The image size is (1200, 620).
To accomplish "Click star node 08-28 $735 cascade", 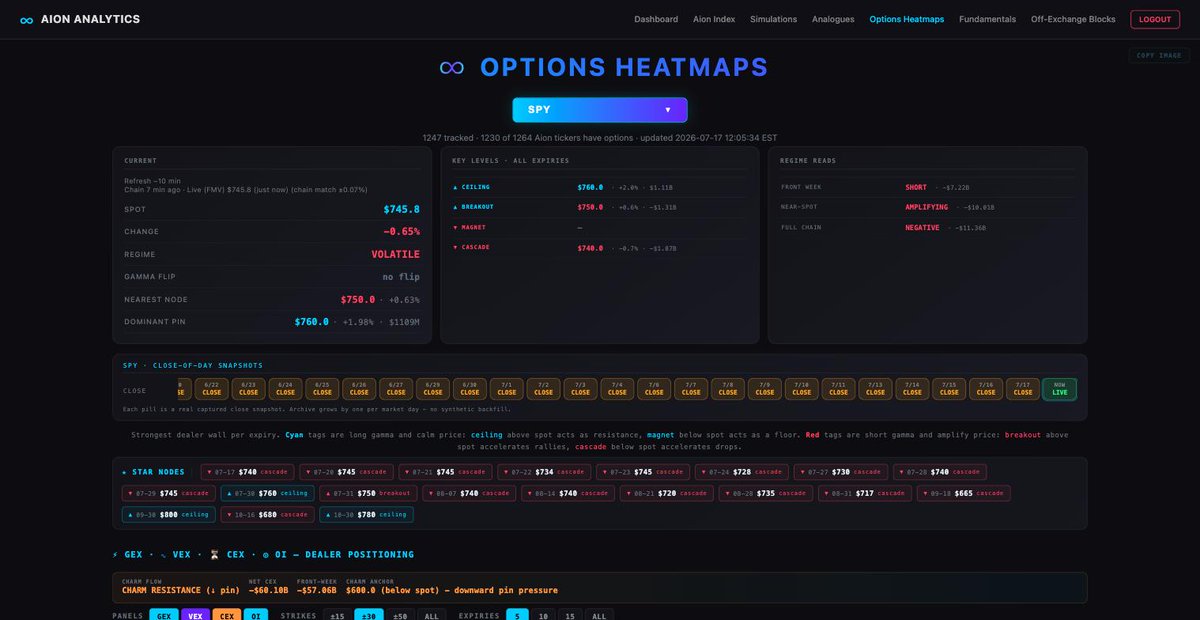I will coord(766,493).
